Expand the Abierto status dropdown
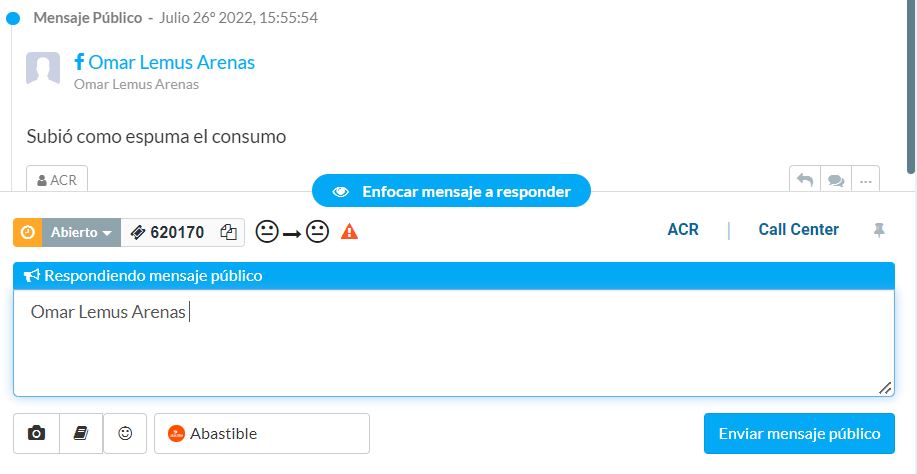Screen dimensions: 917x474 81,233
